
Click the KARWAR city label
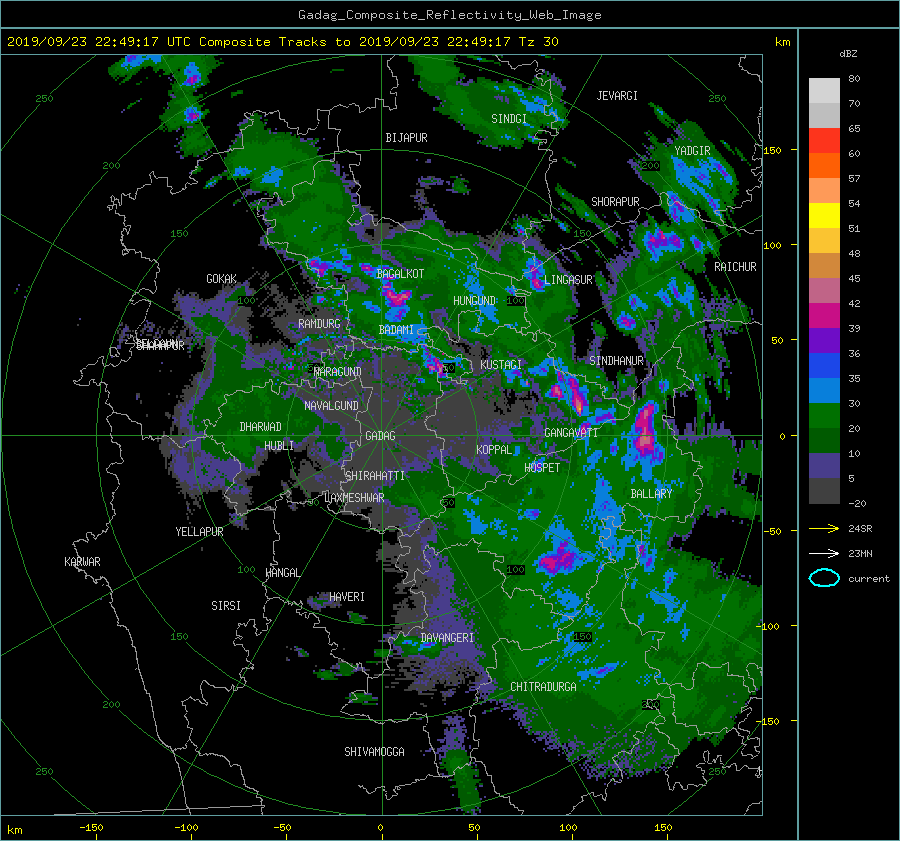point(82,562)
